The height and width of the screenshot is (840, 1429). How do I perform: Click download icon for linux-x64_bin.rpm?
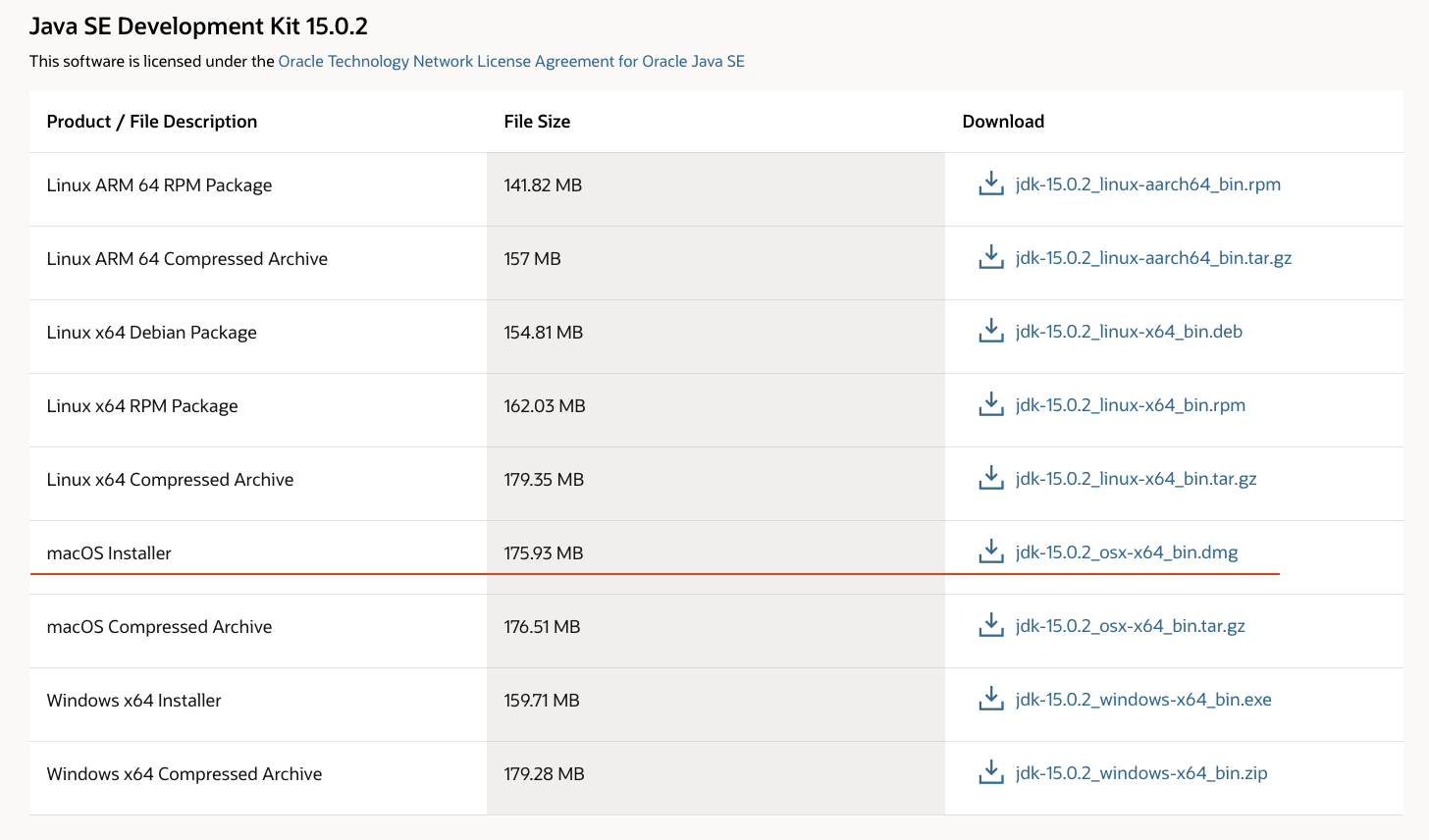[x=991, y=404]
